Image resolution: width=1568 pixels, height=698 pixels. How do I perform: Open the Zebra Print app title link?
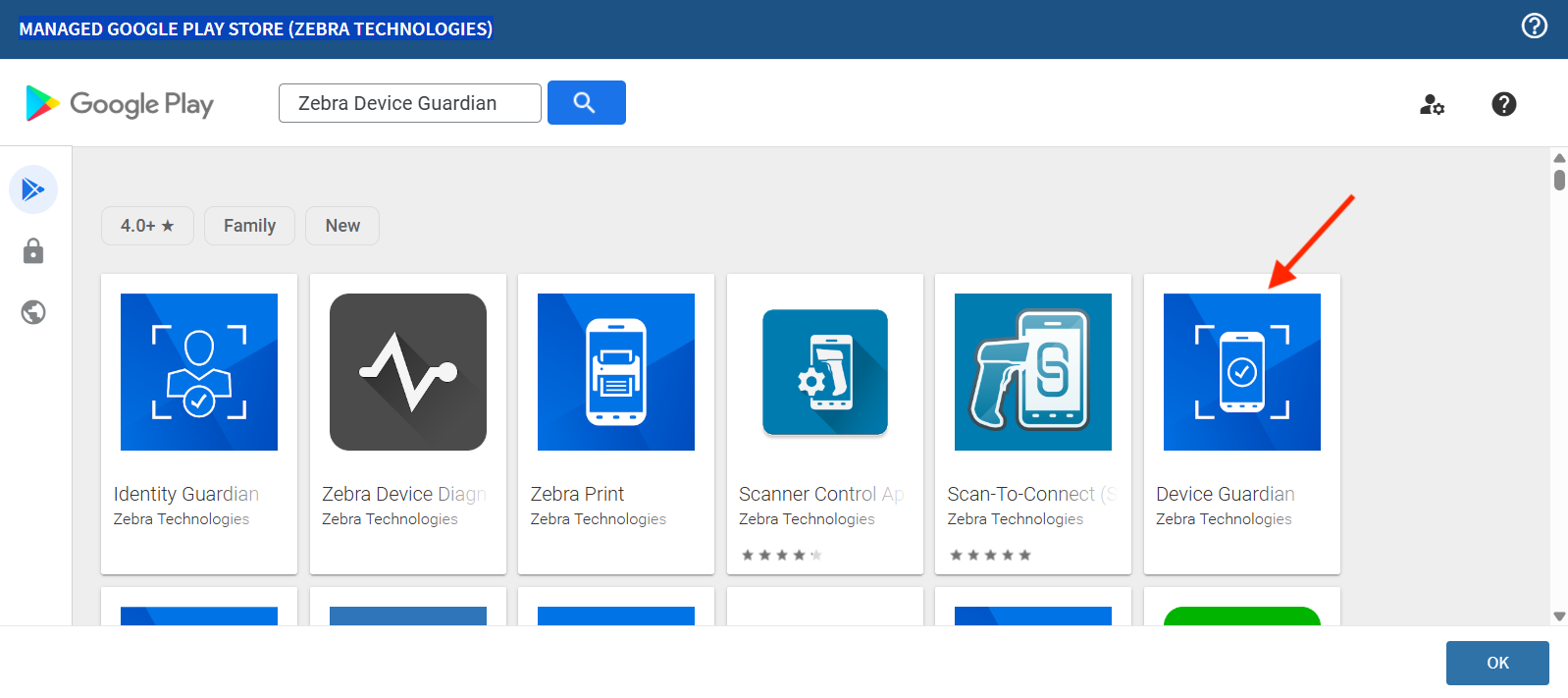[577, 494]
